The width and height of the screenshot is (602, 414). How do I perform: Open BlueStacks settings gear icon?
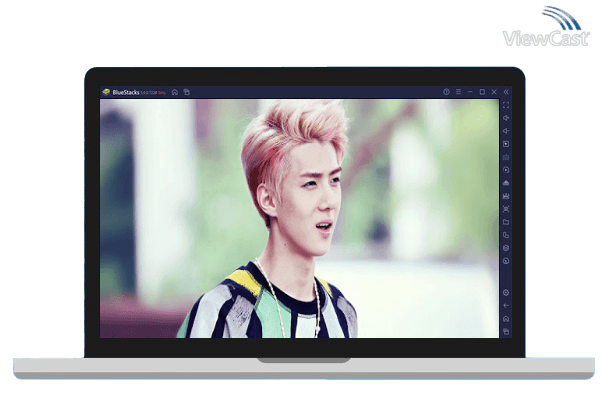(x=506, y=293)
